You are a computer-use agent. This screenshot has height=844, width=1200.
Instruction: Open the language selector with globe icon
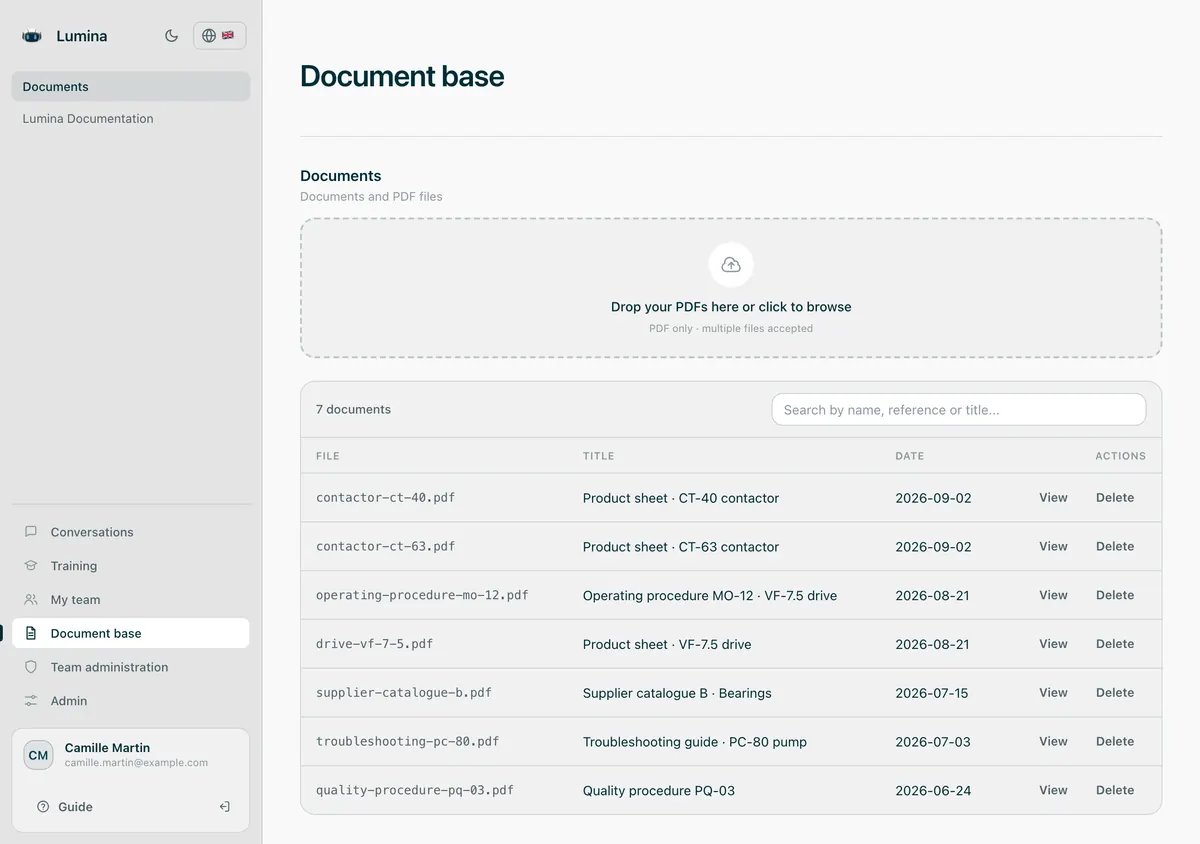(x=219, y=36)
